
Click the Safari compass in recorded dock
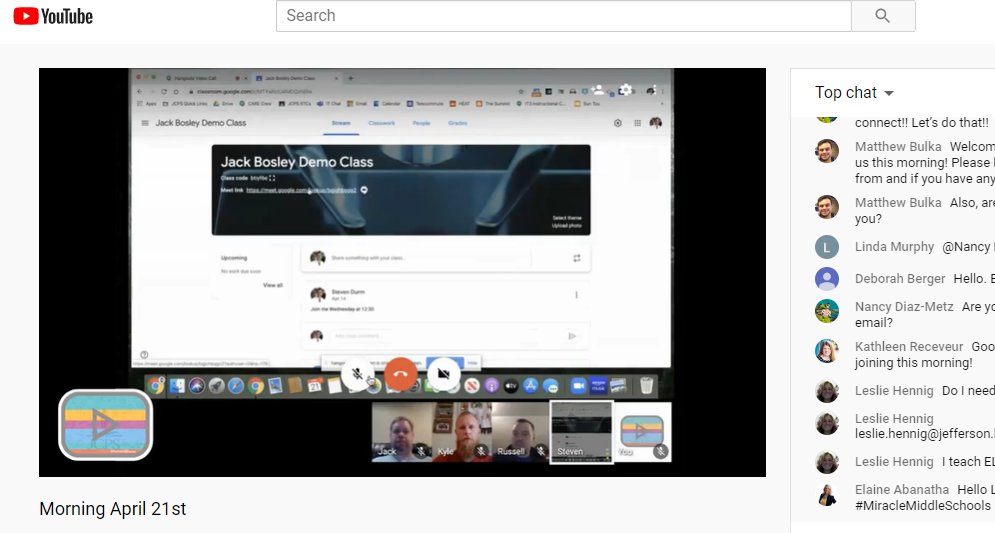tap(235, 385)
